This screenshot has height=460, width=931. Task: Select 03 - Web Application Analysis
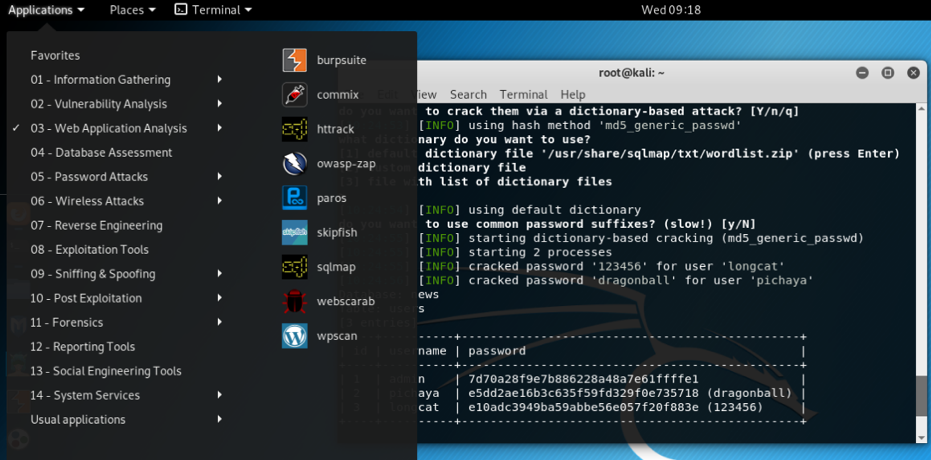click(x=109, y=128)
